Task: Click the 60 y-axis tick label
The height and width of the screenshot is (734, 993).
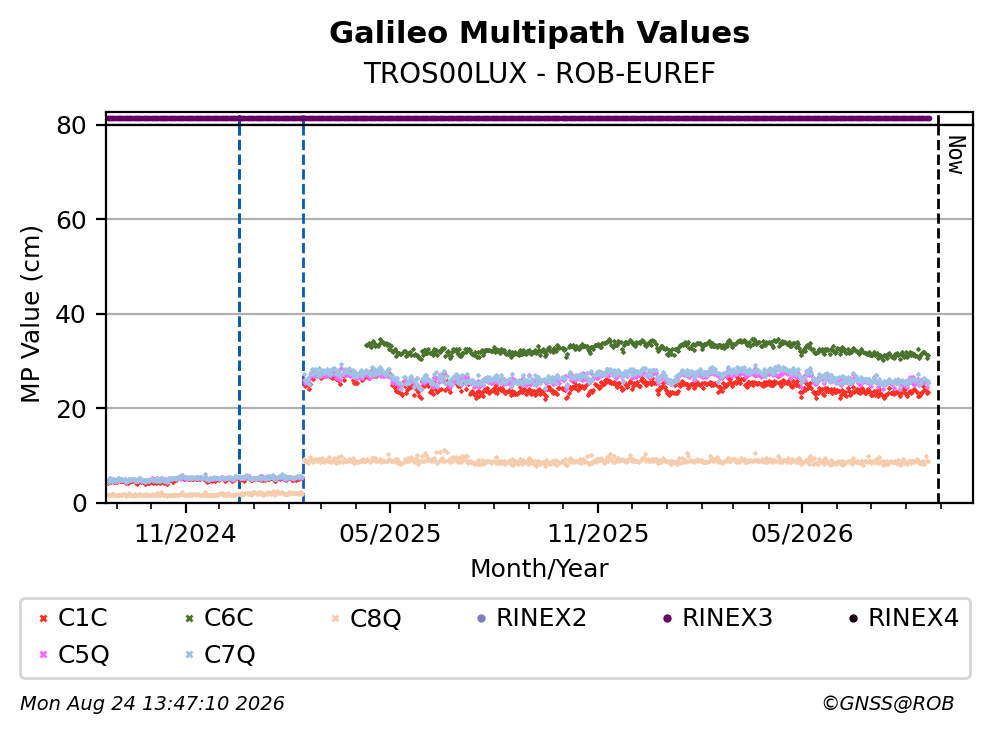Action: click(71, 220)
